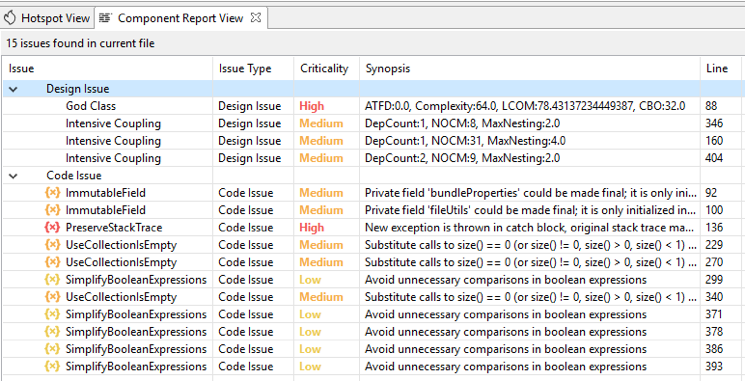Collapse the Design Issue group
This screenshot has height=381, width=745.
[13, 89]
